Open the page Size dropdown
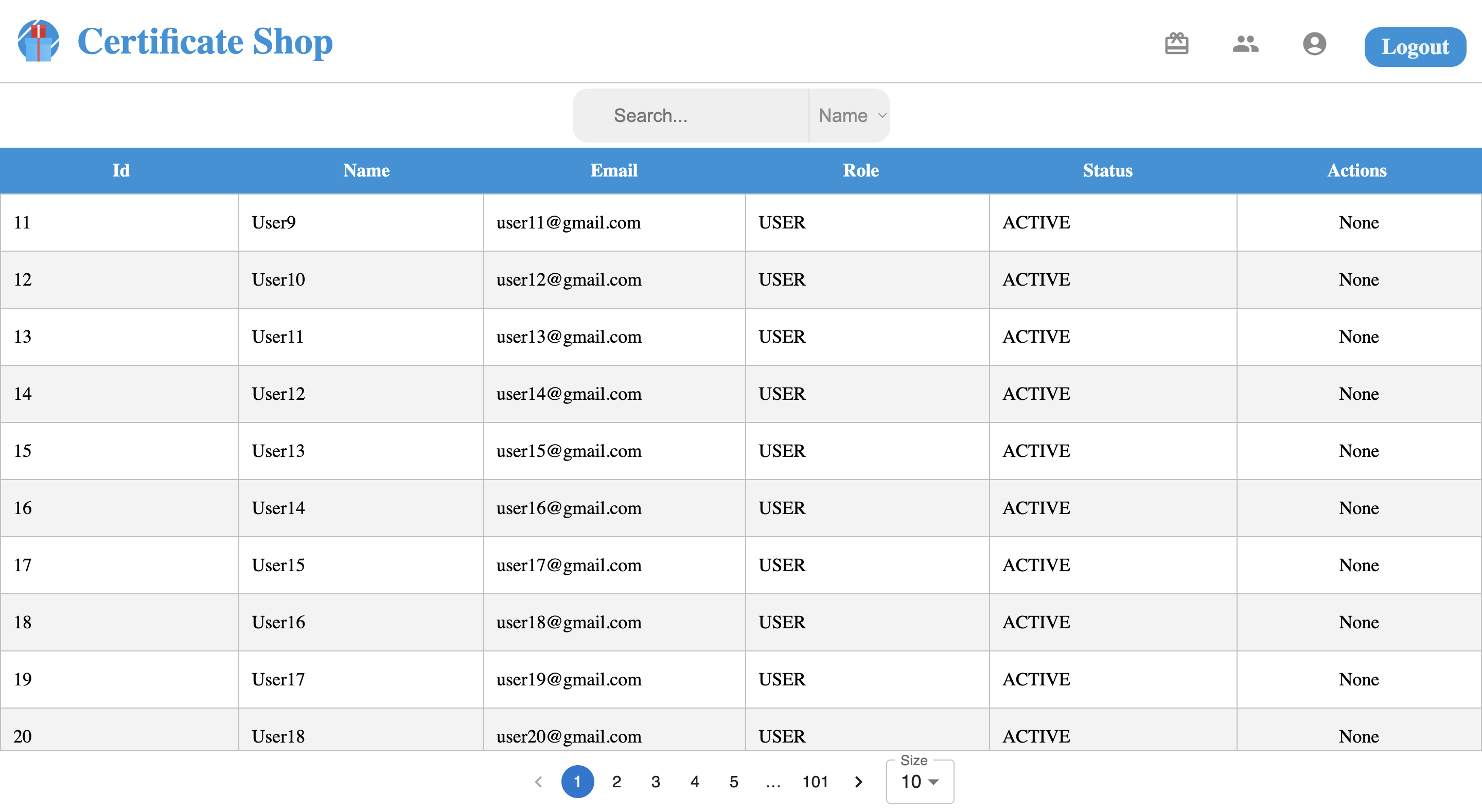 tap(920, 782)
